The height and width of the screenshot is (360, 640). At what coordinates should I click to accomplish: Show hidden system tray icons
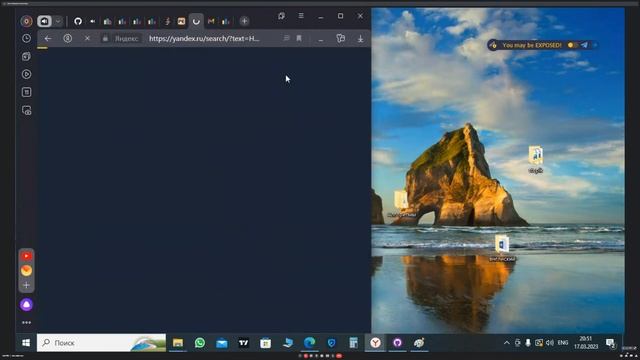pos(507,343)
